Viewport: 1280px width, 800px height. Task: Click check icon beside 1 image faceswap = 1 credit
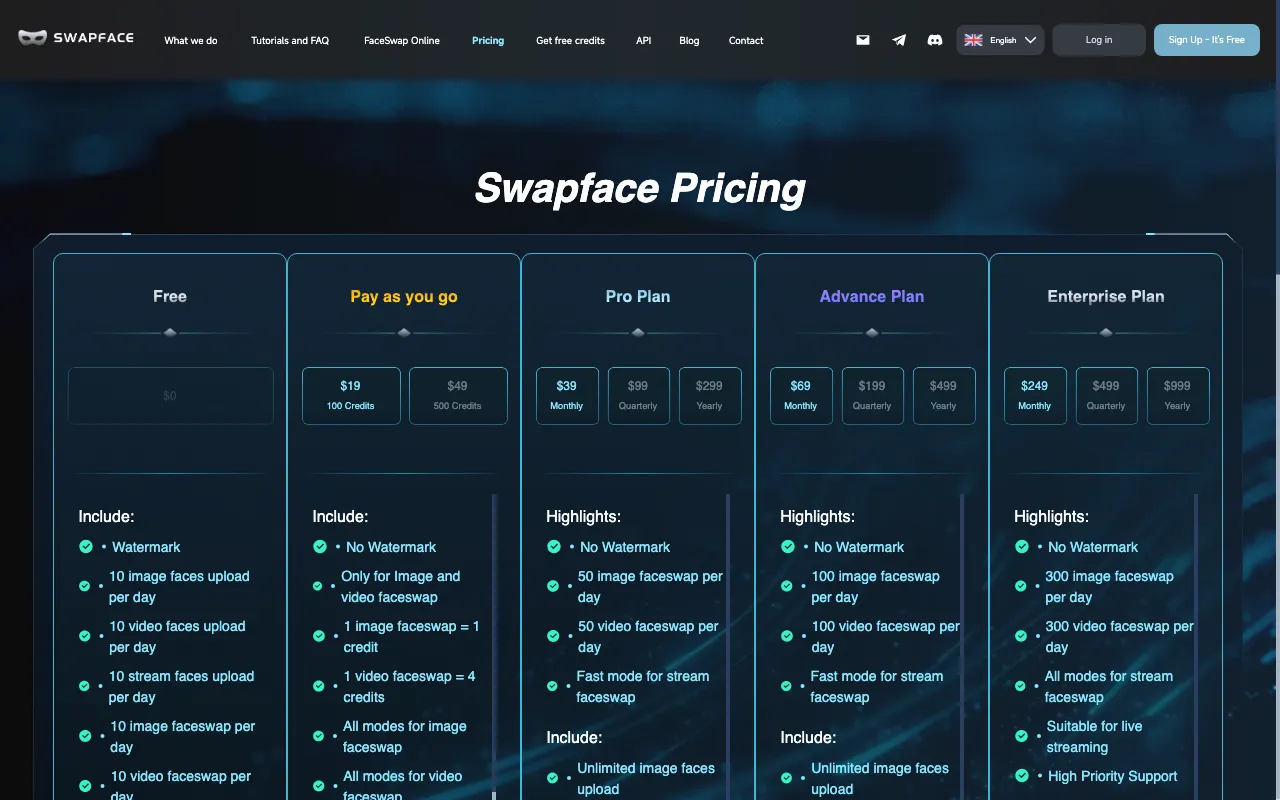[x=319, y=636]
